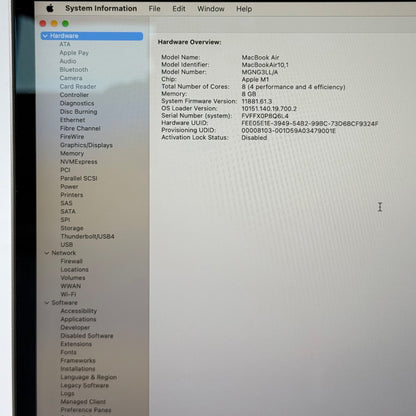Select Thunderbolt/USB4 in the sidebar
Image resolution: width=416 pixels, height=416 pixels.
point(87,236)
